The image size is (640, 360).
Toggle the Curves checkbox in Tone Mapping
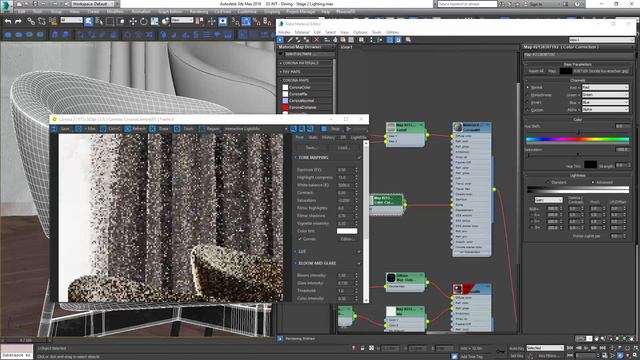tap(300, 239)
